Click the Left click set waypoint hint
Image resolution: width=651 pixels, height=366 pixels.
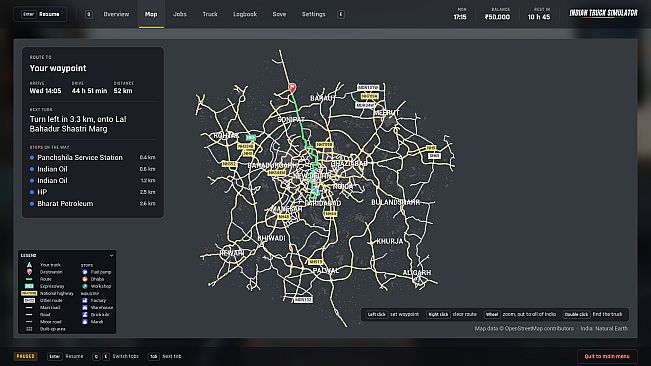[x=393, y=314]
